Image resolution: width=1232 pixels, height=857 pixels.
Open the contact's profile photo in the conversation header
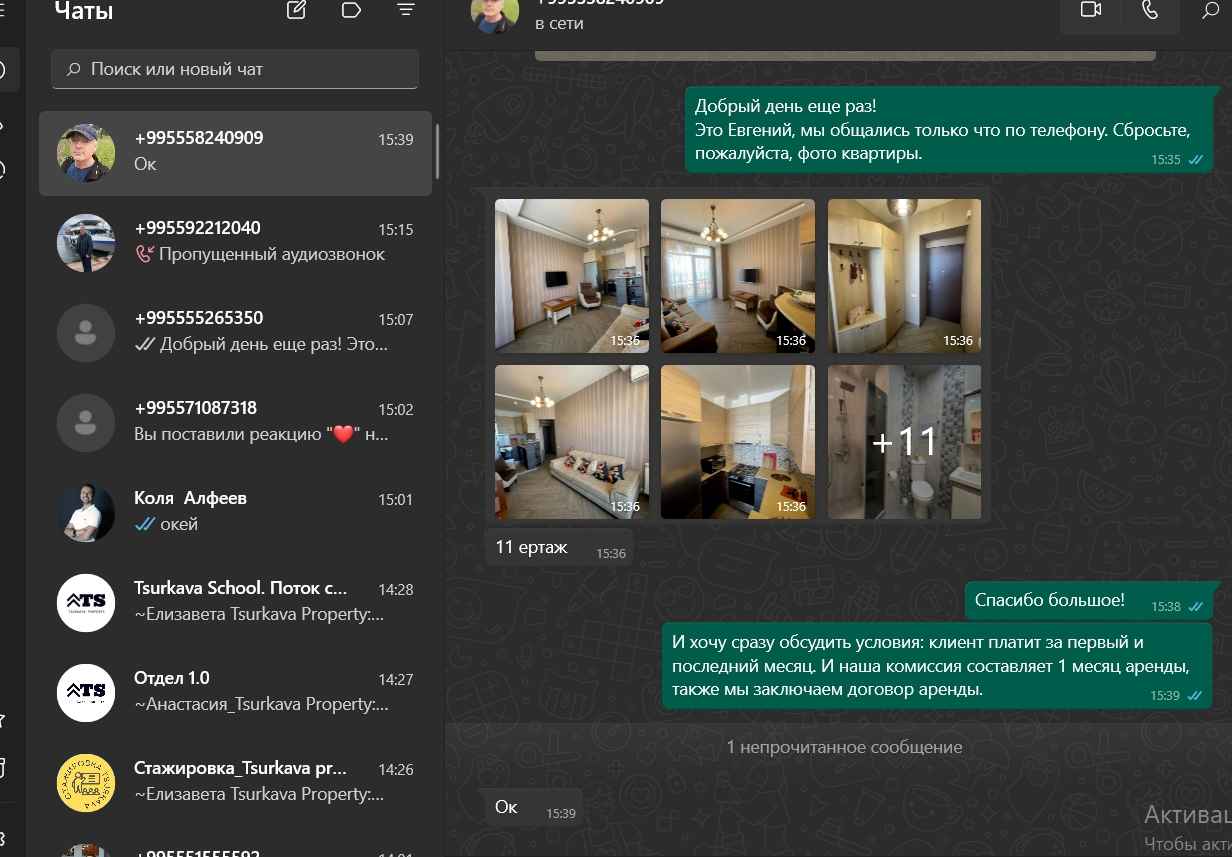click(x=495, y=10)
